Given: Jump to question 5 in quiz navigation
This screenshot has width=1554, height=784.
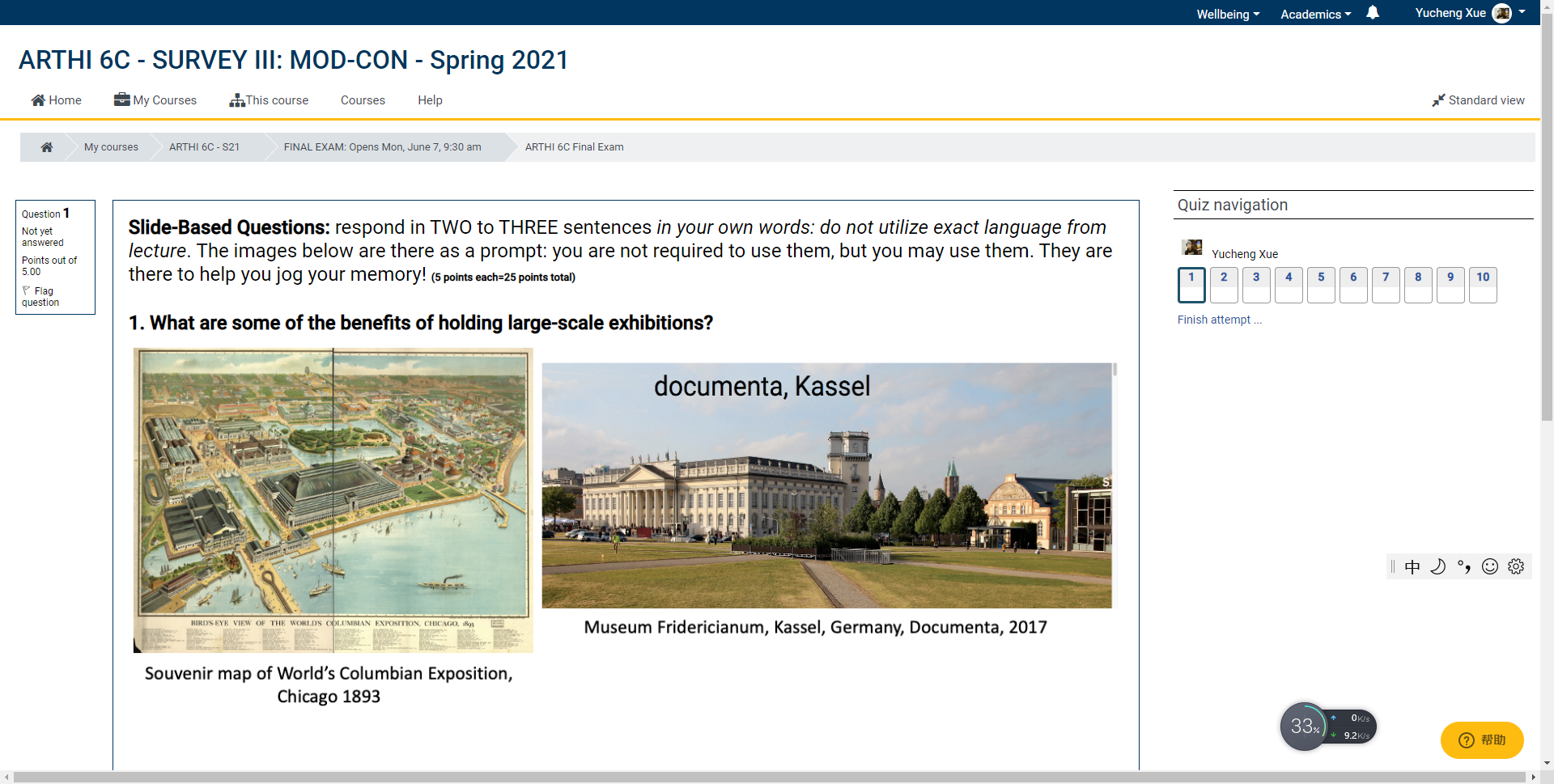Looking at the screenshot, I should 1321,285.
